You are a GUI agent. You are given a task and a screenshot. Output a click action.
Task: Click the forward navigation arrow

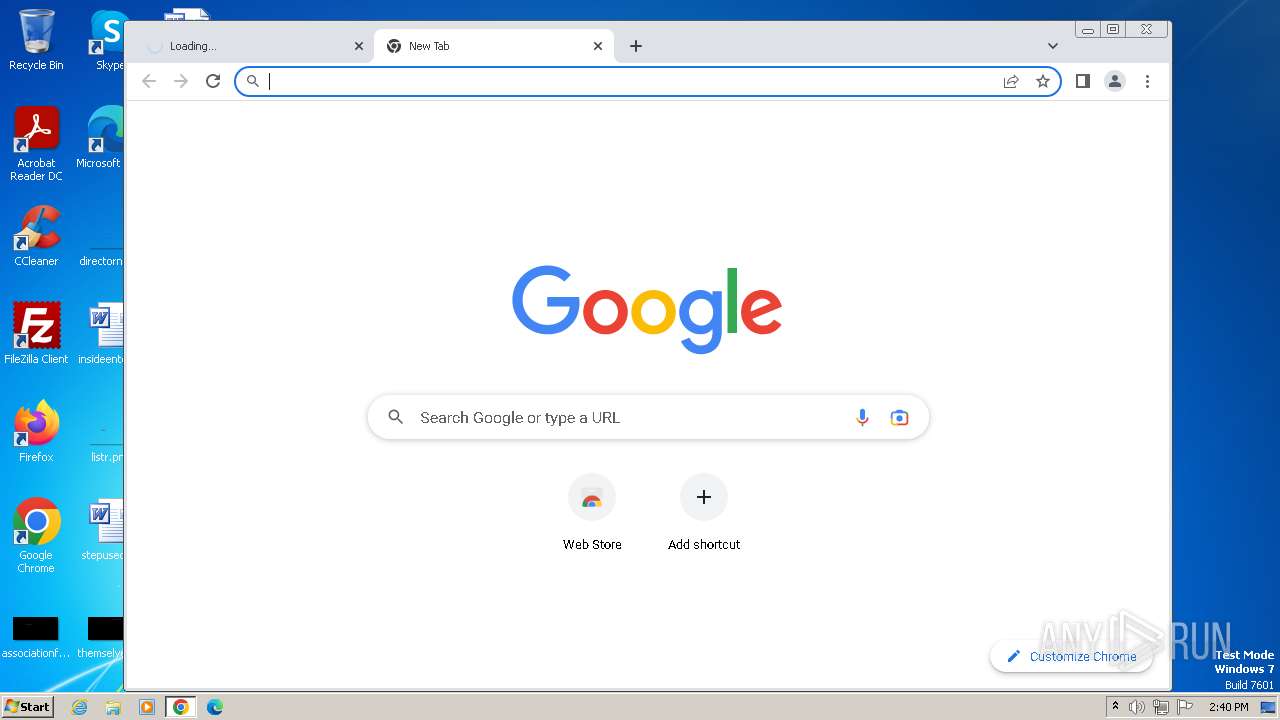click(181, 81)
